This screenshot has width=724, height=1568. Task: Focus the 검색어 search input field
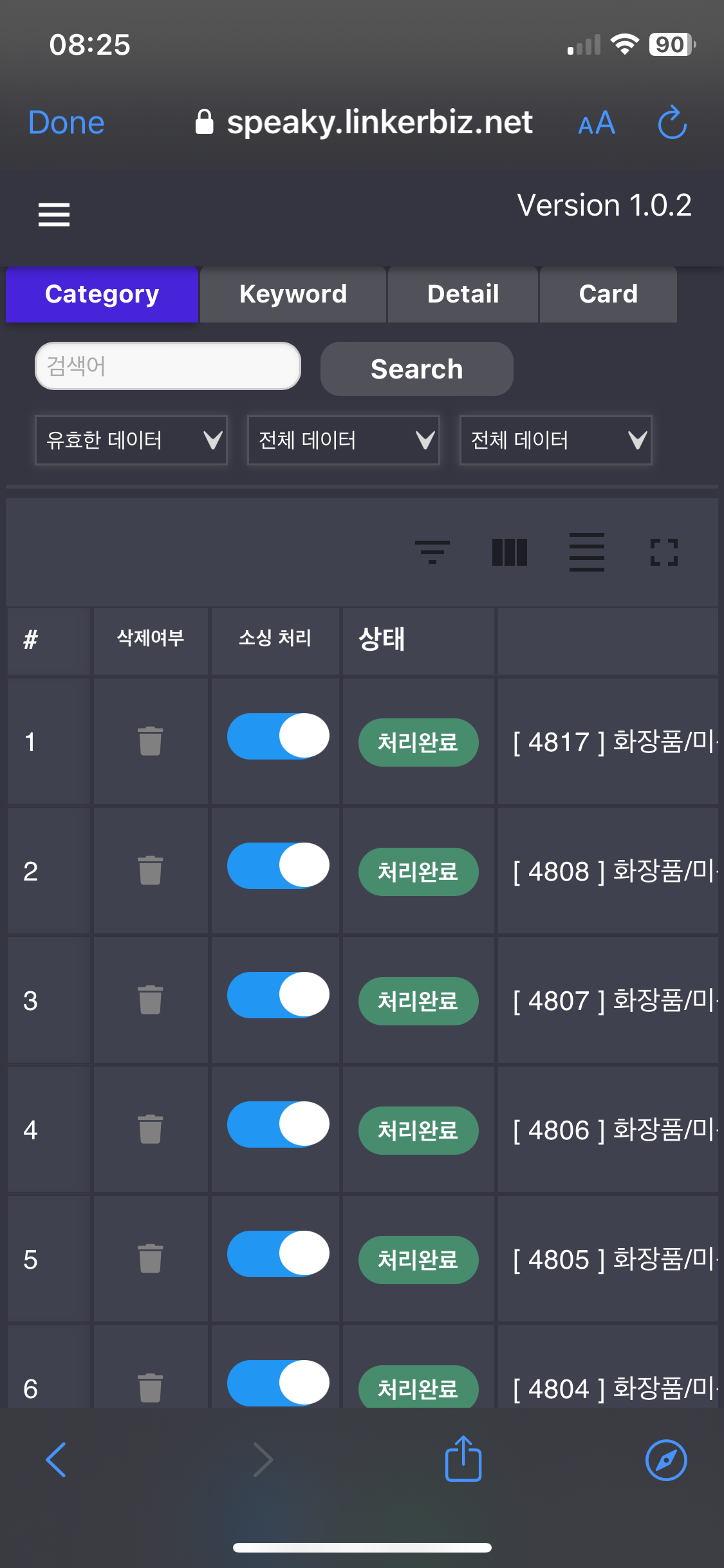(168, 366)
